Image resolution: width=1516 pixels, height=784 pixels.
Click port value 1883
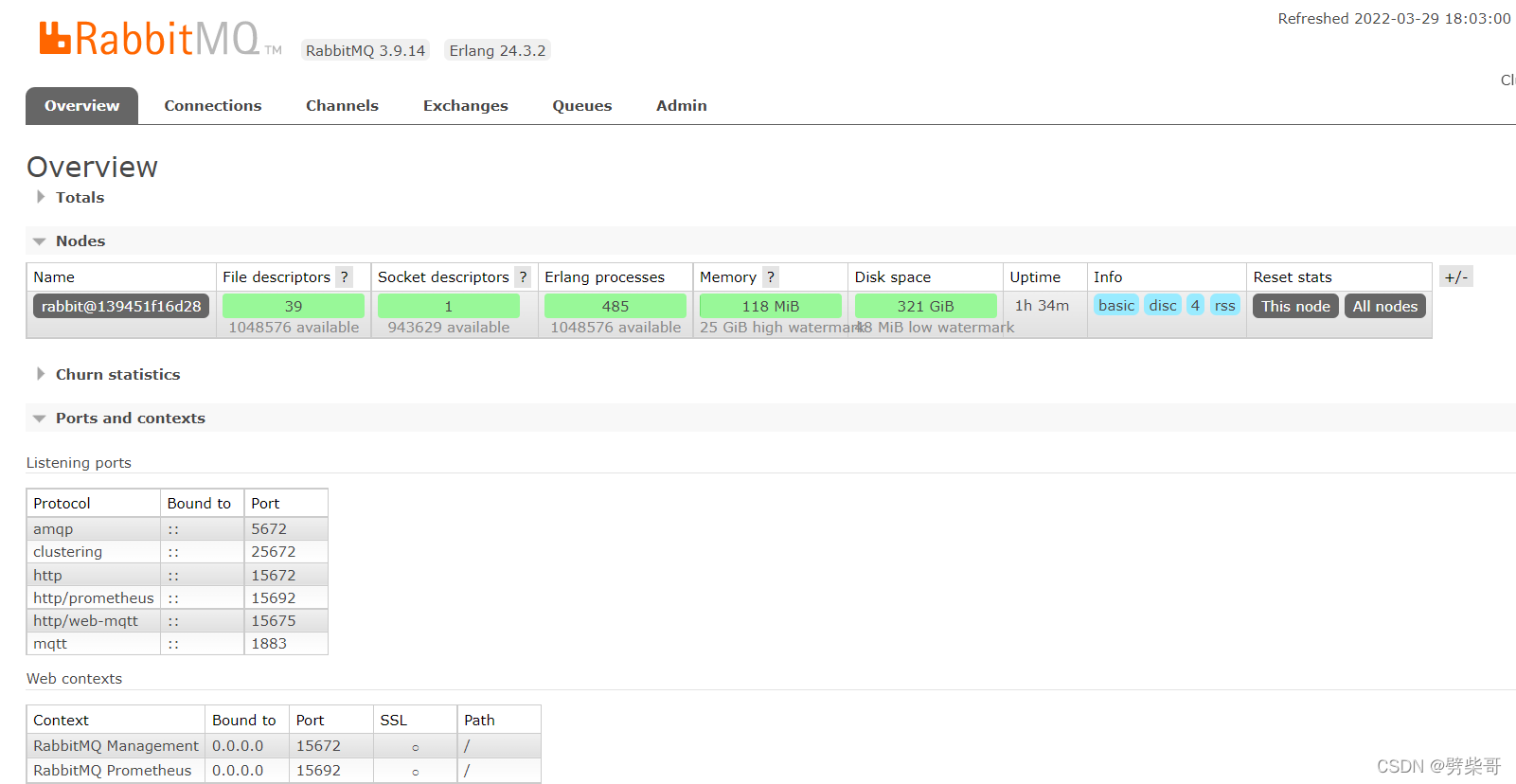(269, 643)
